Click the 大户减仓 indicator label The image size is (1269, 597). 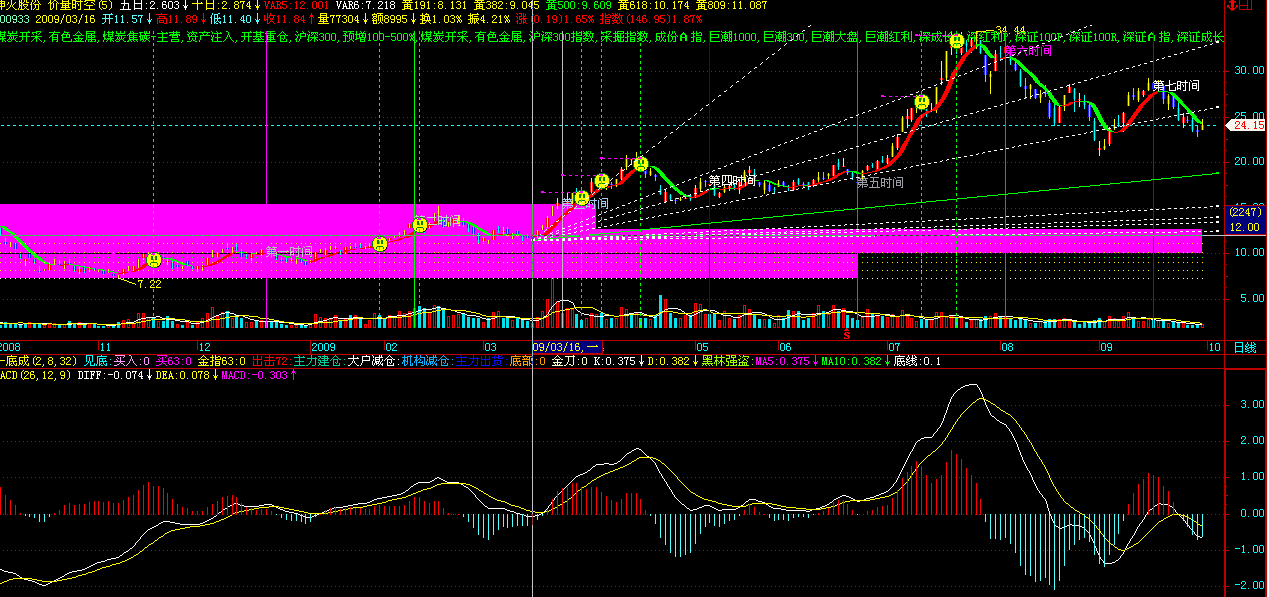(371, 361)
